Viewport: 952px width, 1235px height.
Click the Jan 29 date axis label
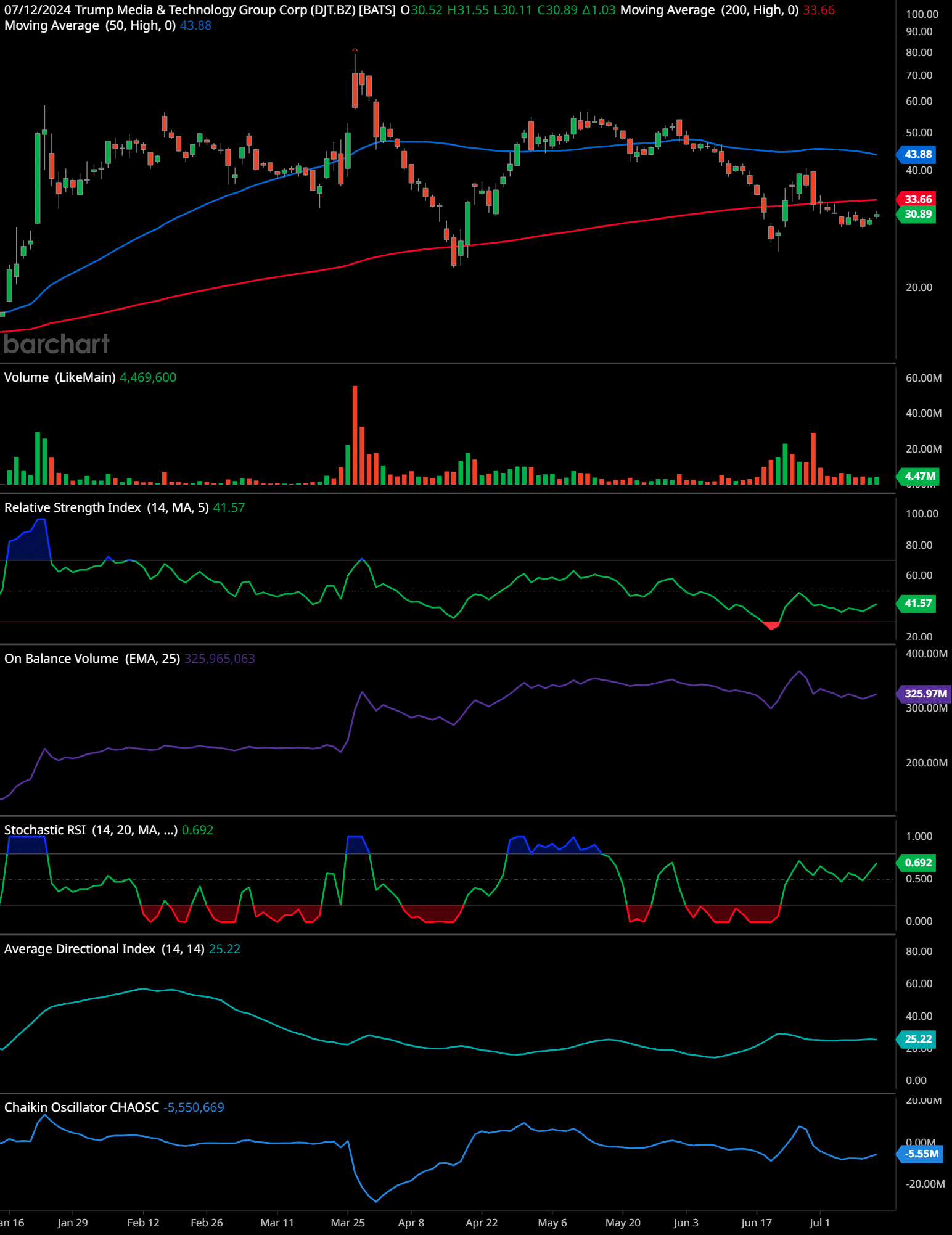pyautogui.click(x=72, y=1223)
